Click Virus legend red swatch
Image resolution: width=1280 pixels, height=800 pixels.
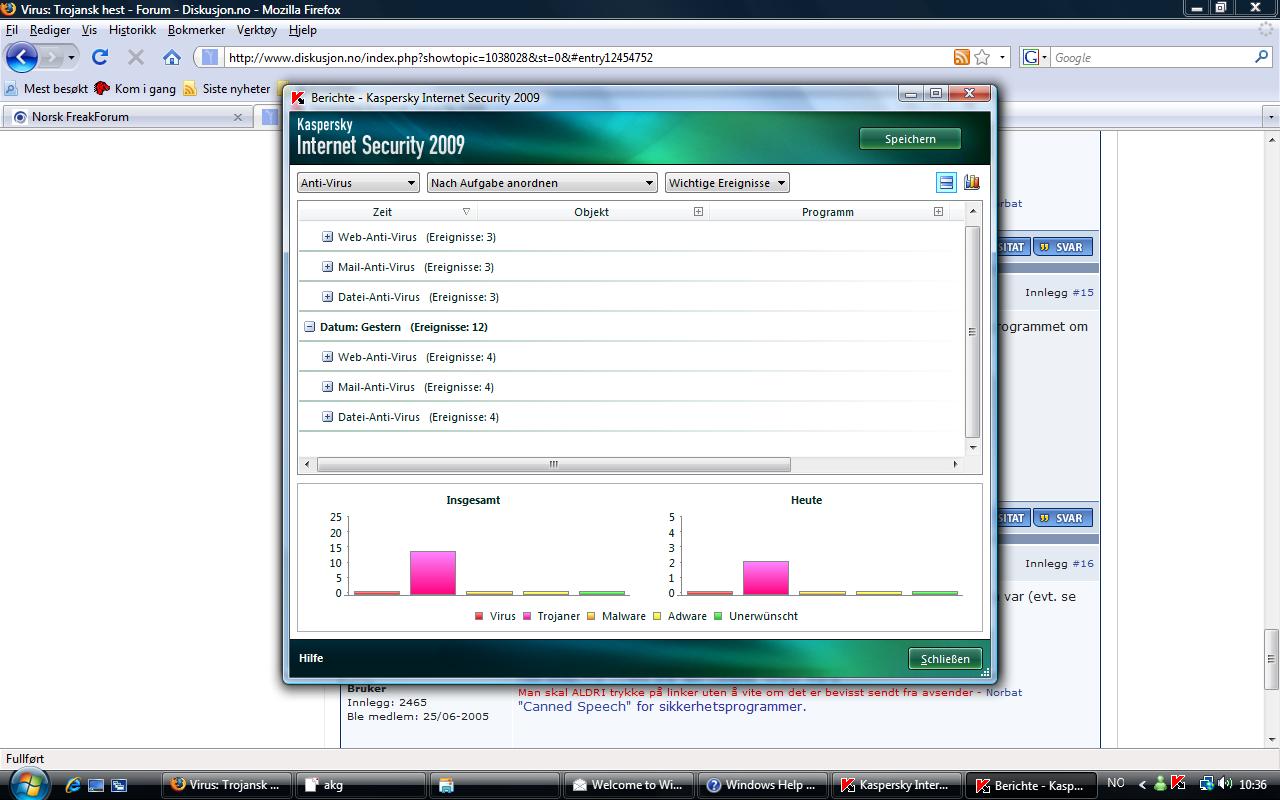click(479, 616)
